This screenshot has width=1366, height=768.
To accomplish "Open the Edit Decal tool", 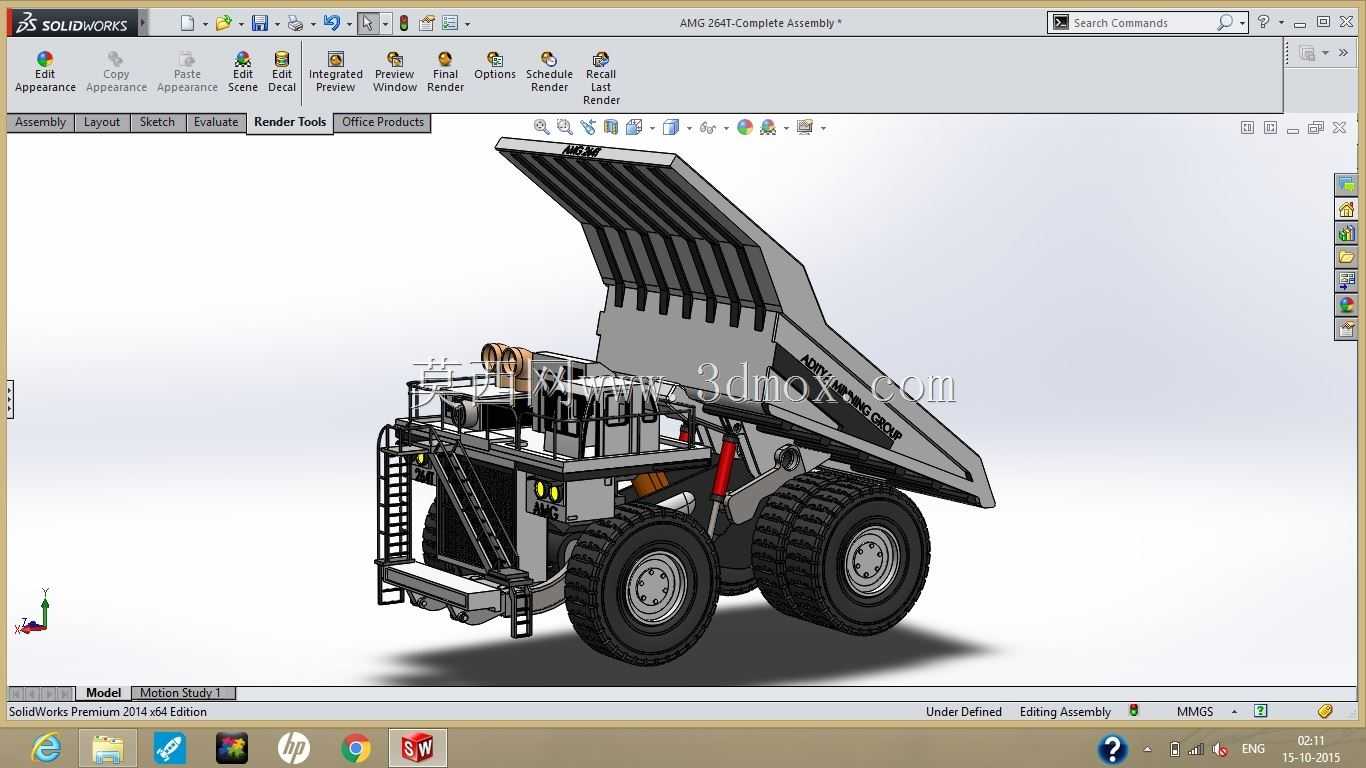I will (282, 72).
